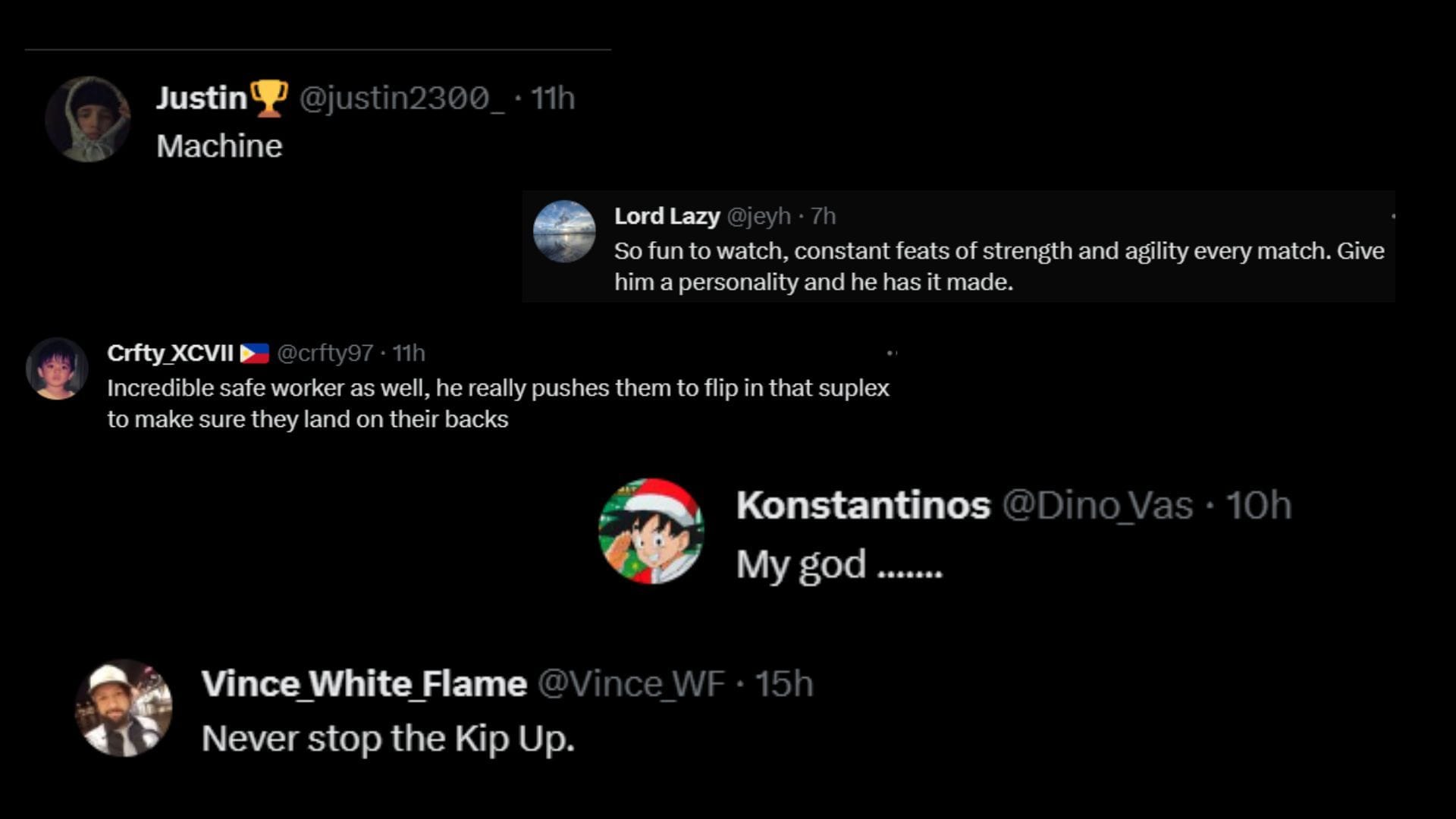
Task: Open the Crfty_XCVII display name
Action: (x=170, y=353)
